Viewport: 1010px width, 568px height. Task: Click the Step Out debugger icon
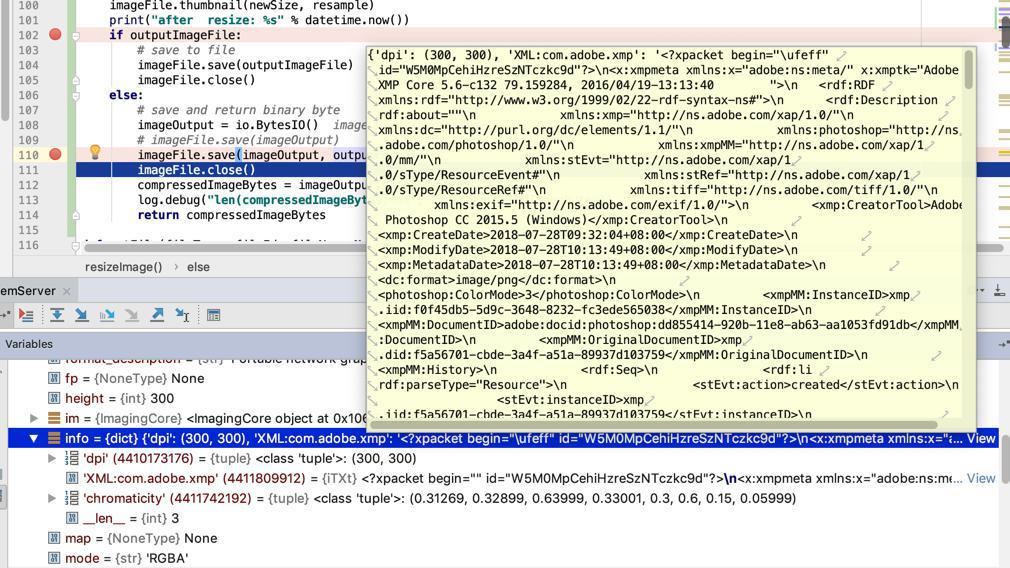point(157,315)
